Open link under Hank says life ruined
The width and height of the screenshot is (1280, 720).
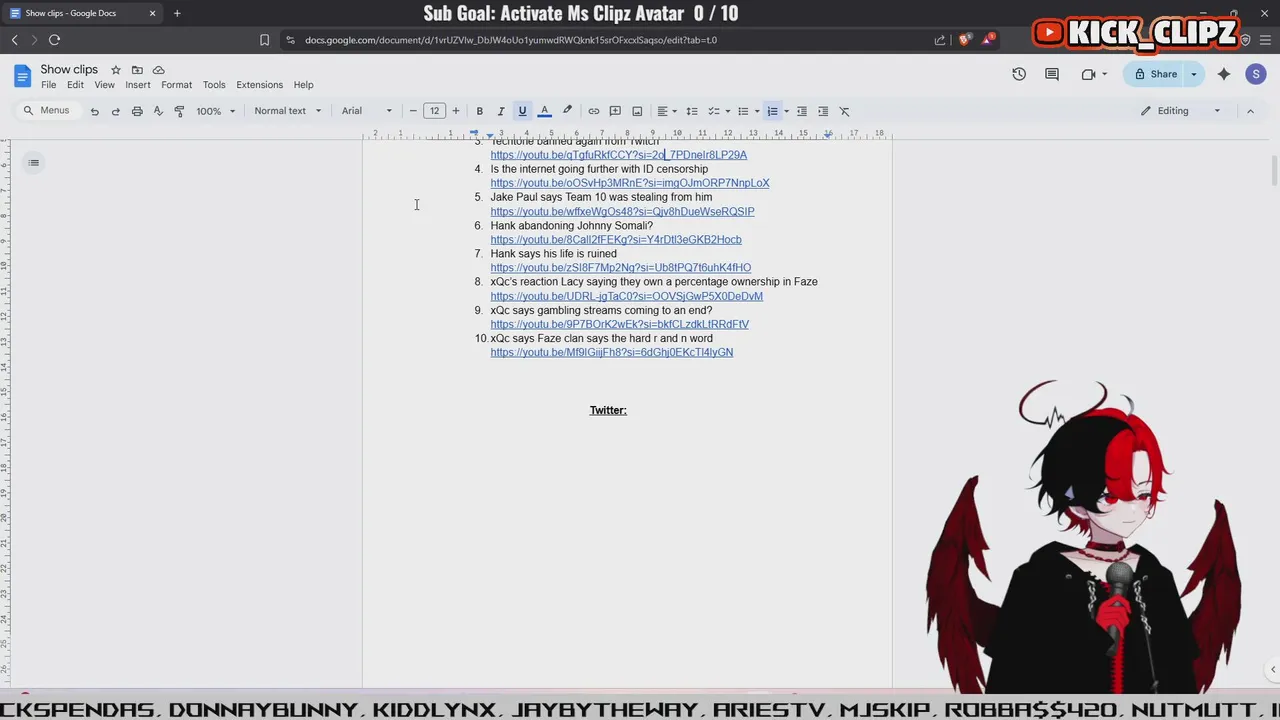(620, 268)
